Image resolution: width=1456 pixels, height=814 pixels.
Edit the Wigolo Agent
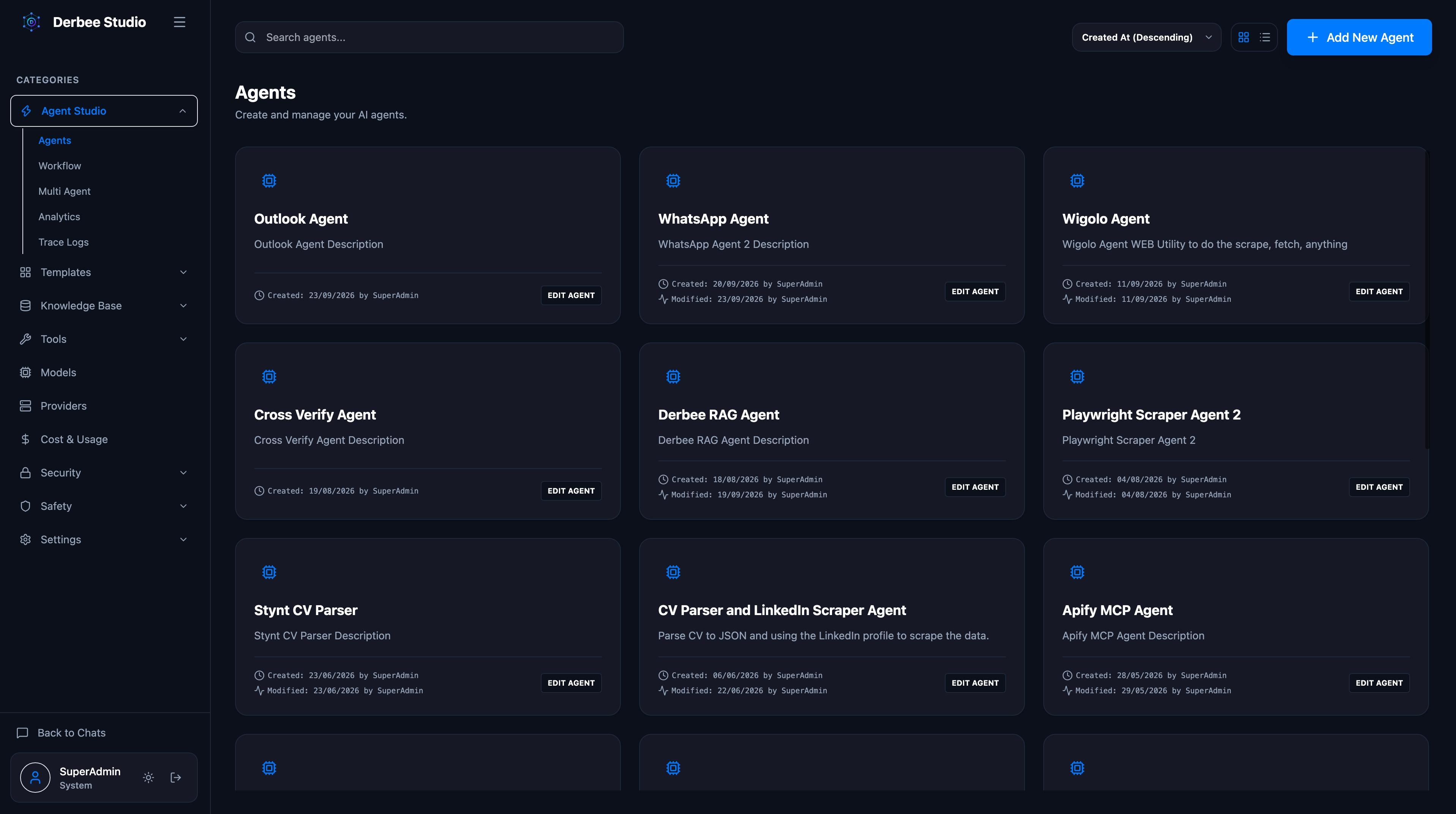(1379, 292)
